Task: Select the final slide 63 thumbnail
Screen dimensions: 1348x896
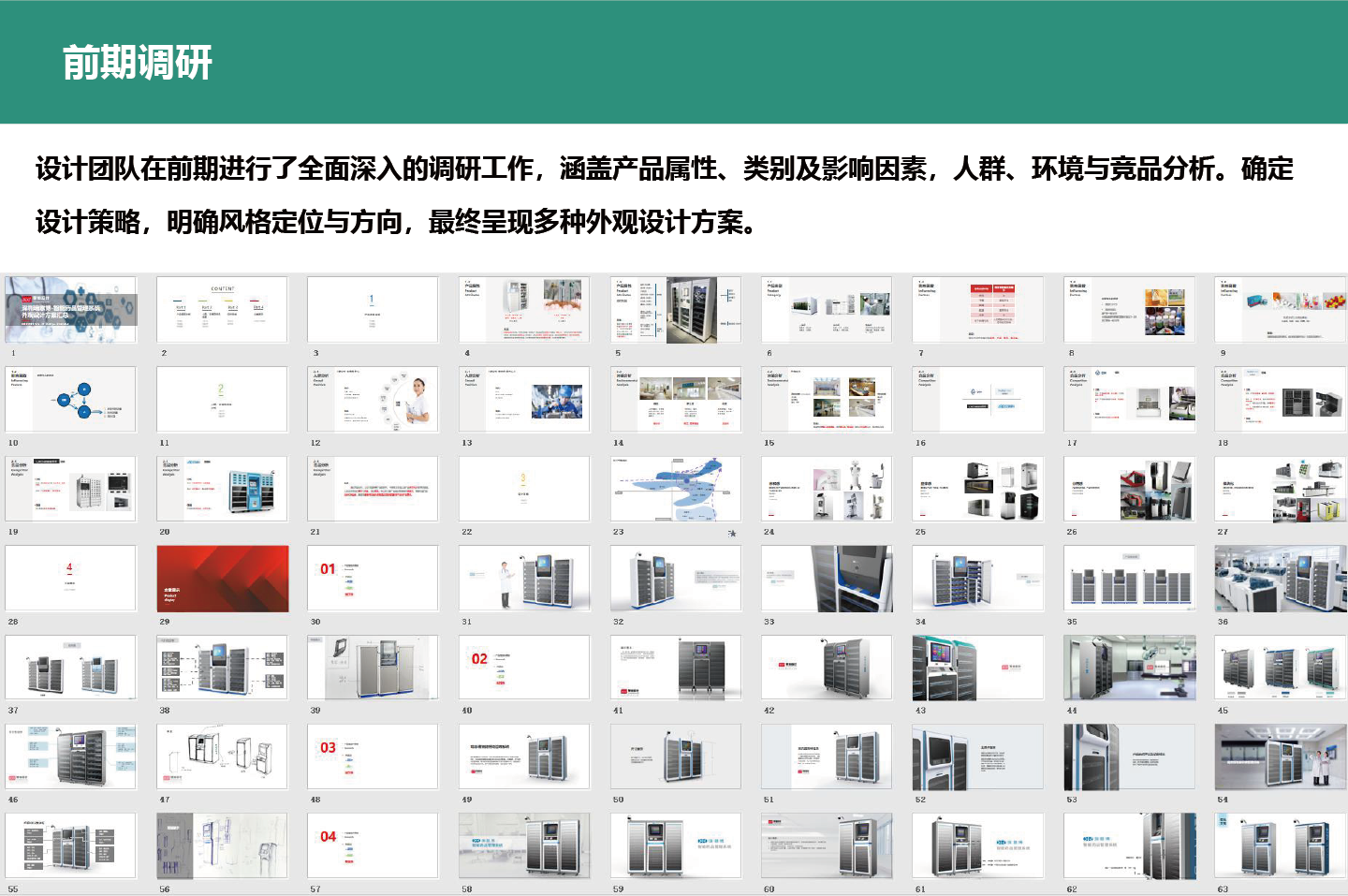Action: 1280,845
